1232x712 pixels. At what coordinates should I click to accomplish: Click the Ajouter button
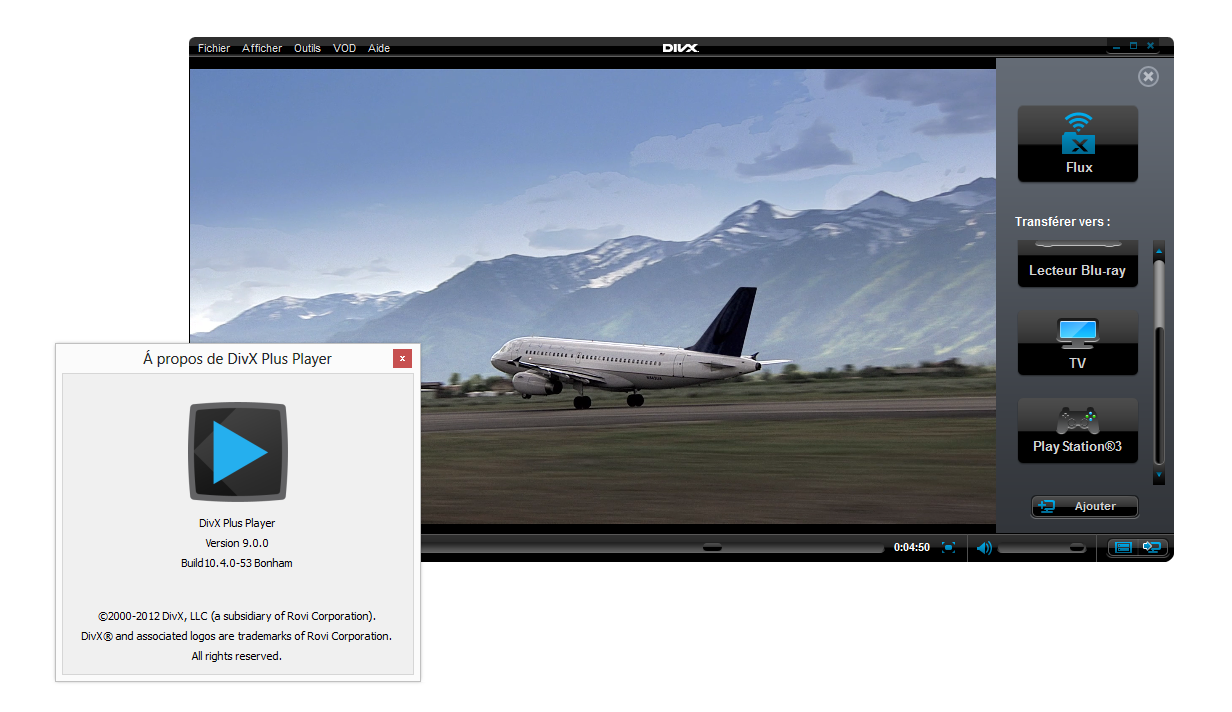(x=1085, y=506)
